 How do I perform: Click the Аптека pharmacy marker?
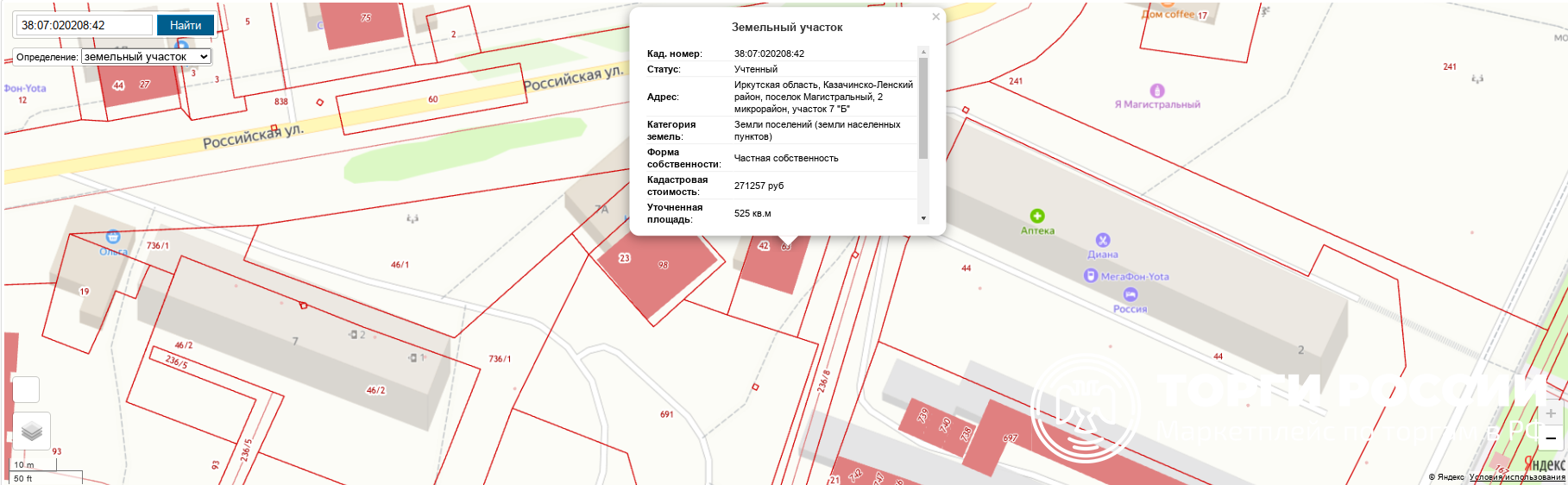coord(1036,216)
